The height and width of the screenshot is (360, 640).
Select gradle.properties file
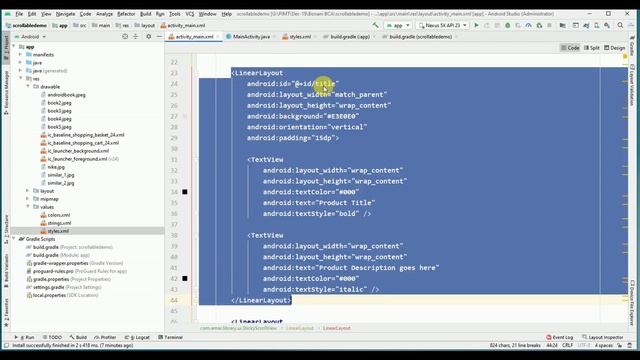(51, 279)
